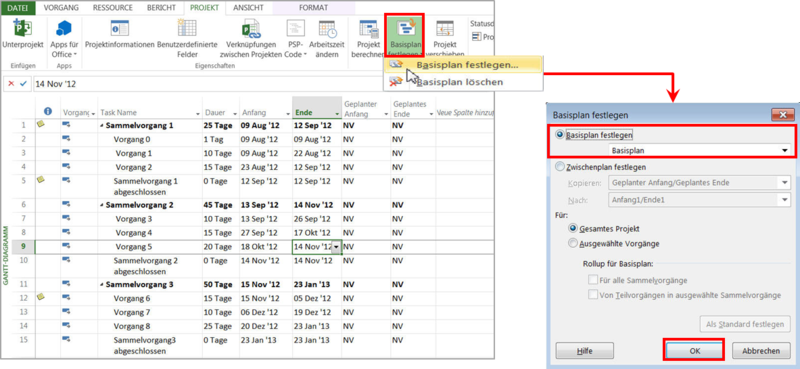Open the Task Name column filter arrow
The height and width of the screenshot is (369, 800).
pyautogui.click(x=197, y=113)
